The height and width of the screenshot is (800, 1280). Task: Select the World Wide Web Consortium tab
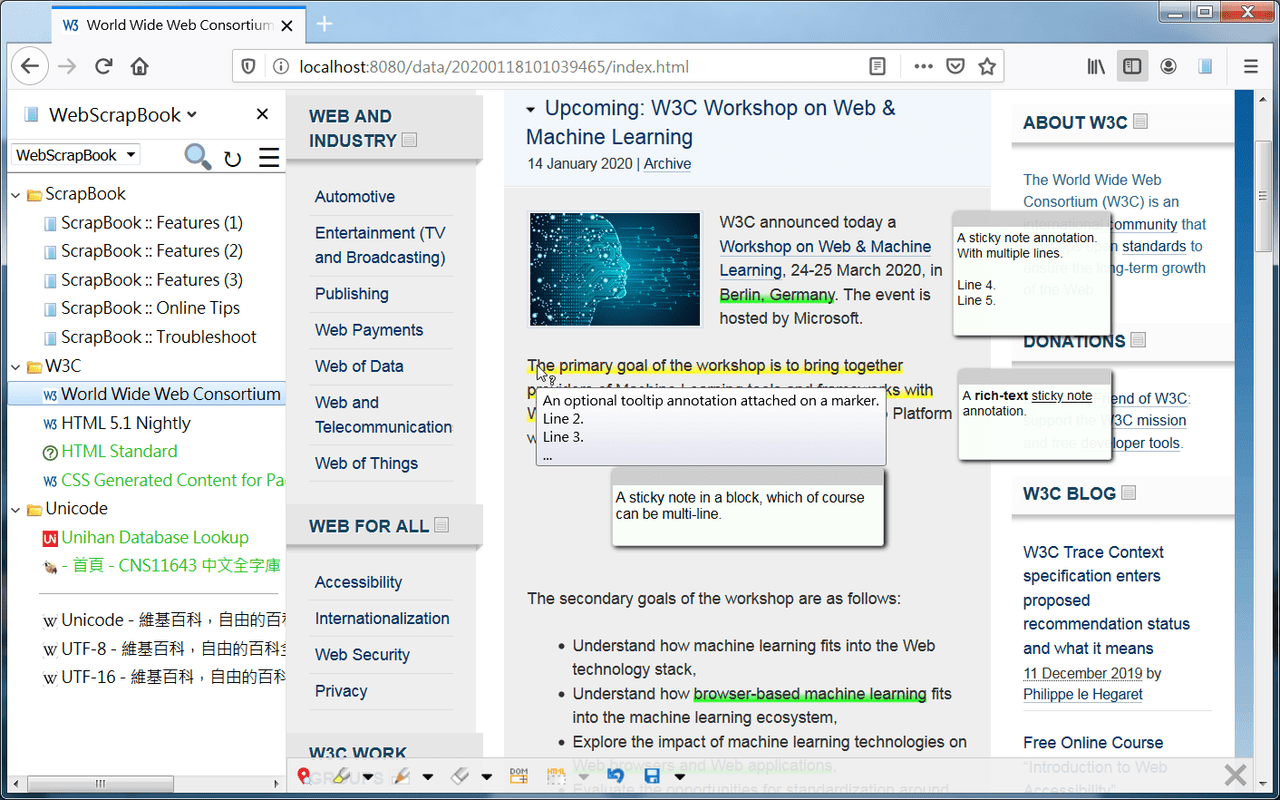tap(180, 25)
